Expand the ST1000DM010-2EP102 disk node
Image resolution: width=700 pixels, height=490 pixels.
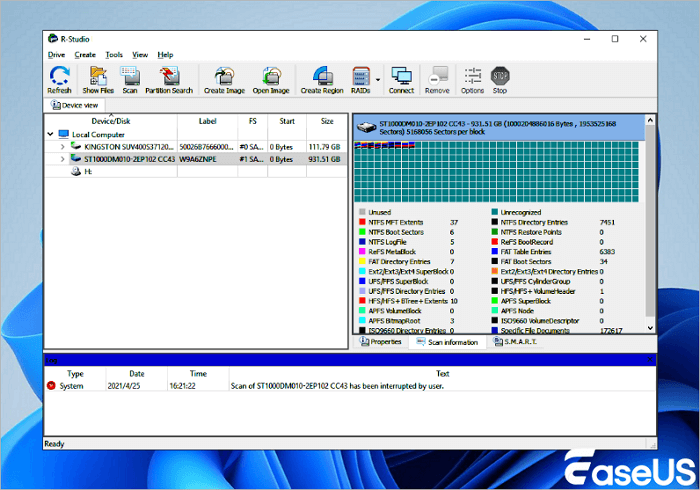62,158
